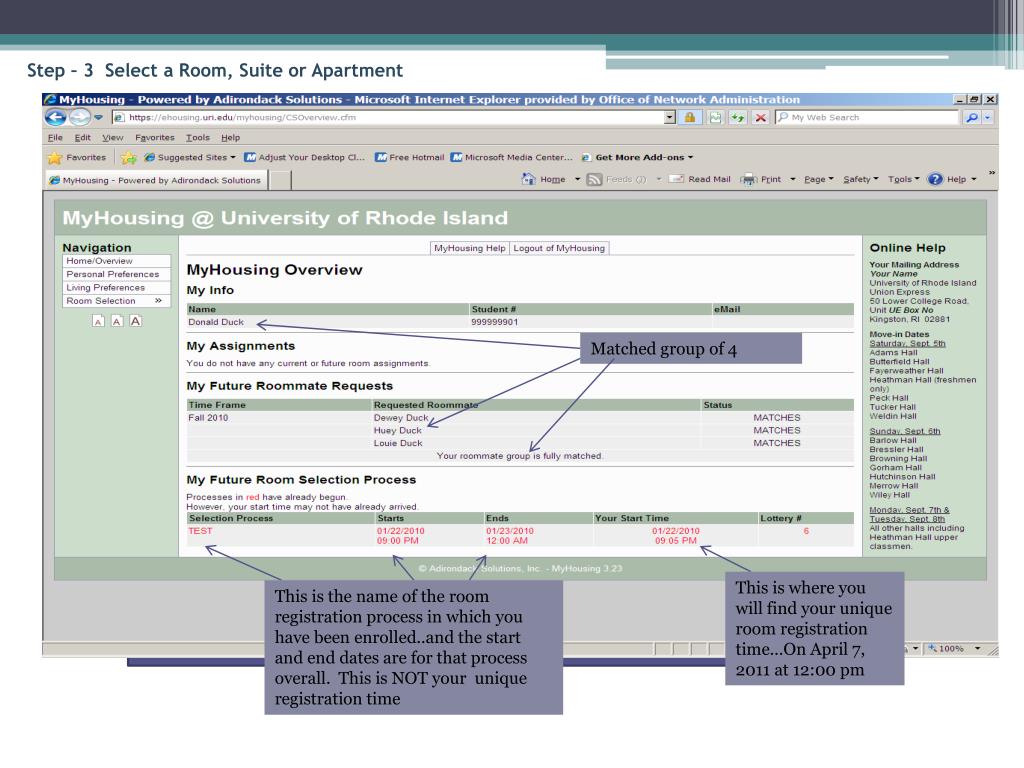
Task: Open the Tools menu in menu bar
Action: point(198,138)
